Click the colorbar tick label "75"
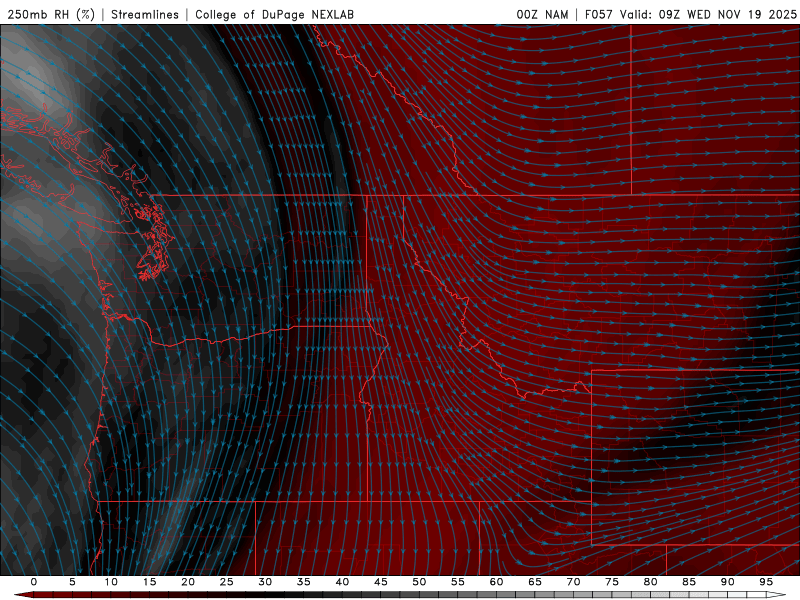The image size is (800, 600). 612,582
